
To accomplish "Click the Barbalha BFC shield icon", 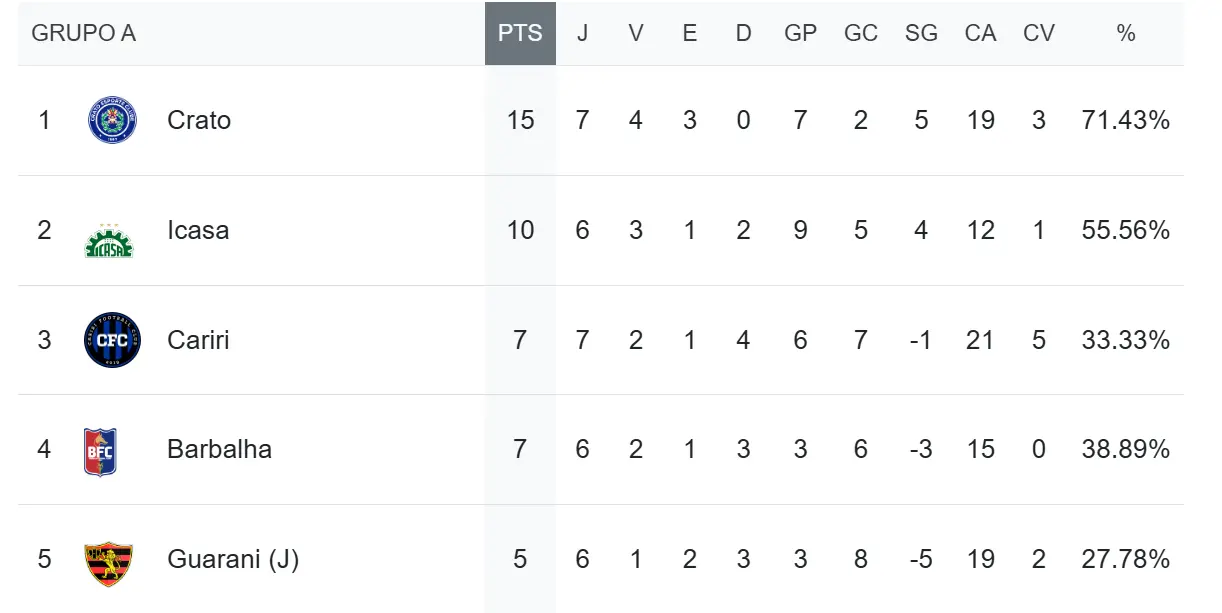I will pyautogui.click(x=100, y=451).
